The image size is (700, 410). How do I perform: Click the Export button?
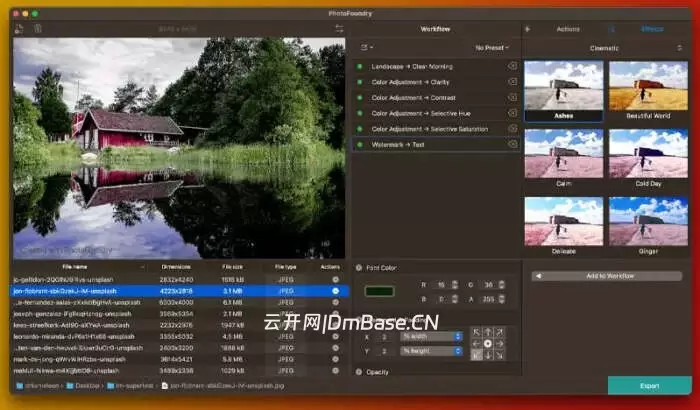coord(650,385)
